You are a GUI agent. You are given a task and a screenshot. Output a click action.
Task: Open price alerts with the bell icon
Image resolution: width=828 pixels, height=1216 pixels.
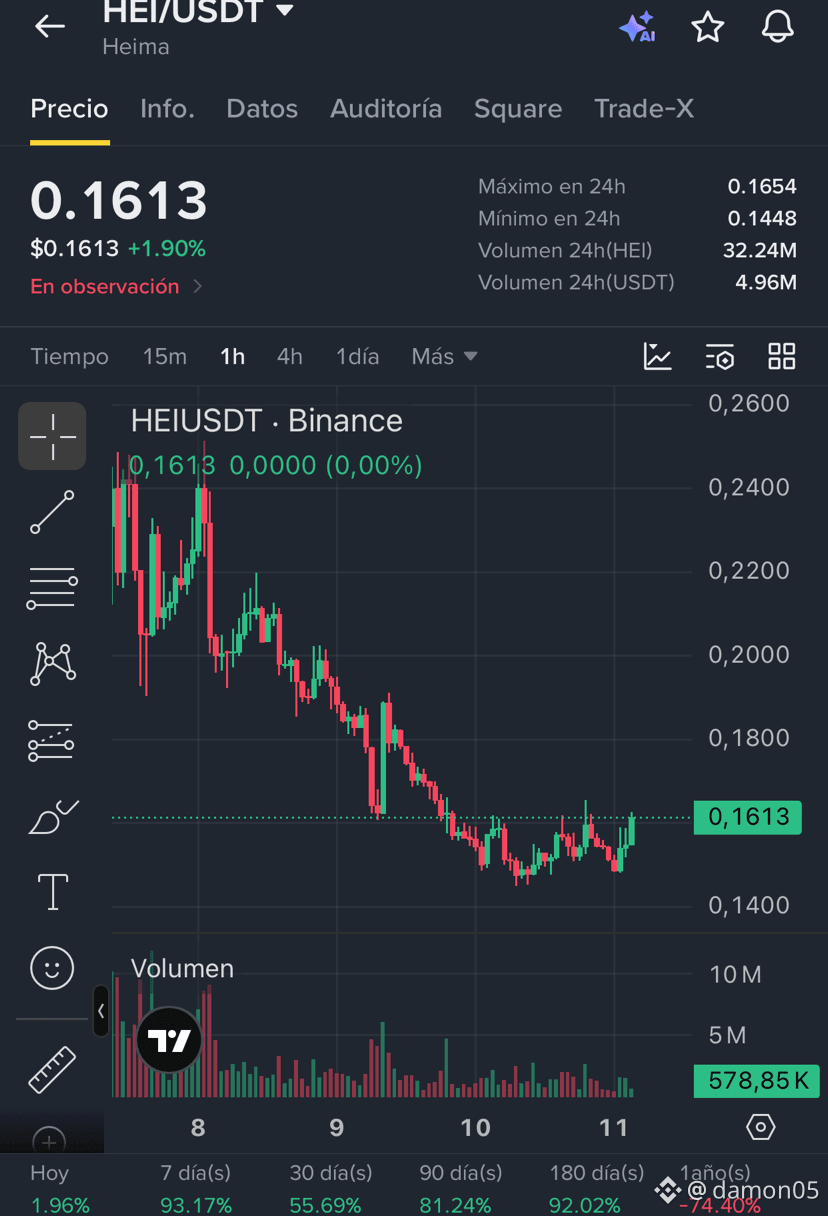click(x=777, y=27)
